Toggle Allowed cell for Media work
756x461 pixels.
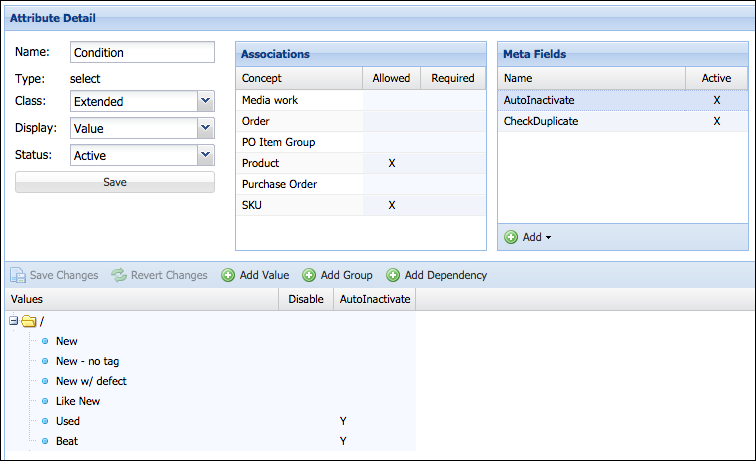(392, 100)
